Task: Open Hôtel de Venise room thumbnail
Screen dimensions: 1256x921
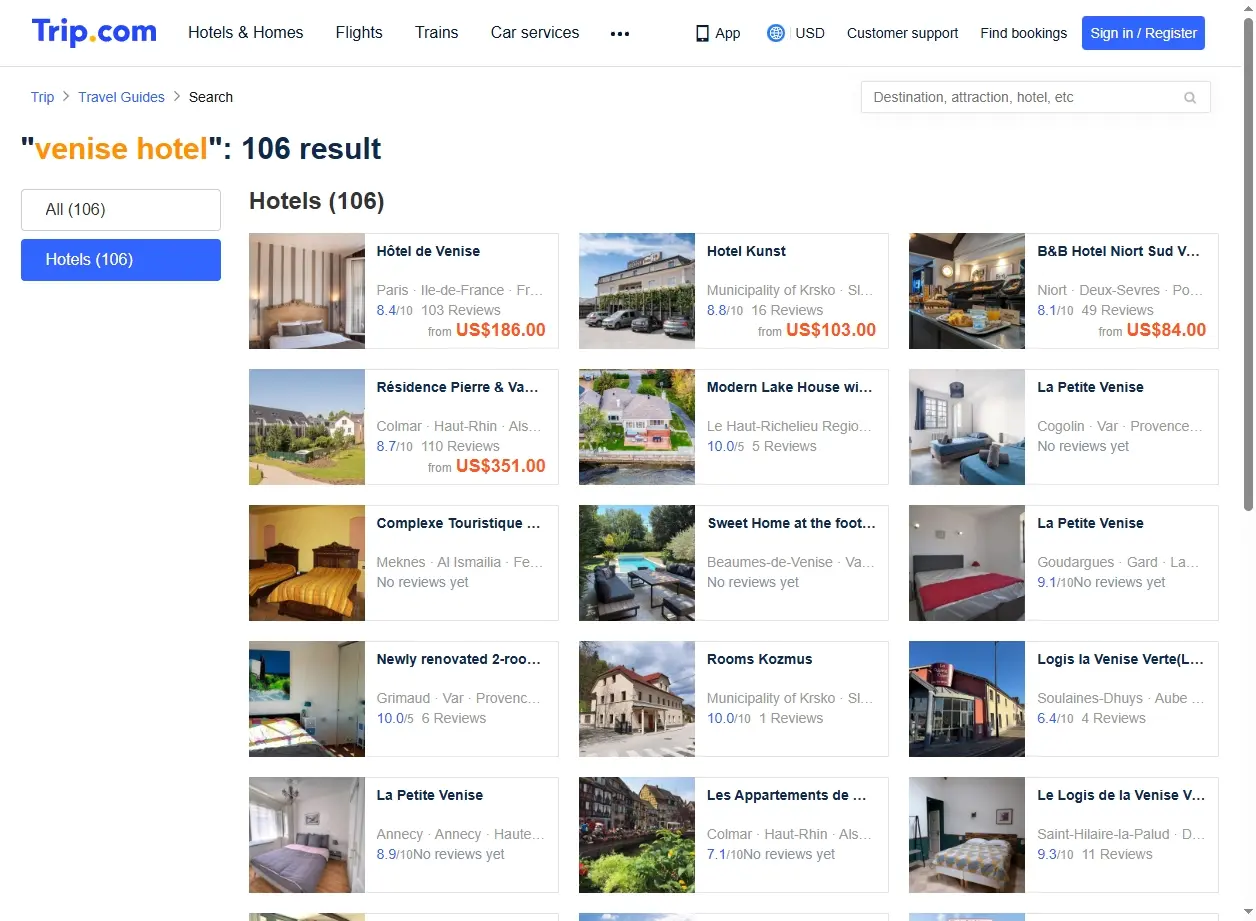Action: pos(307,291)
